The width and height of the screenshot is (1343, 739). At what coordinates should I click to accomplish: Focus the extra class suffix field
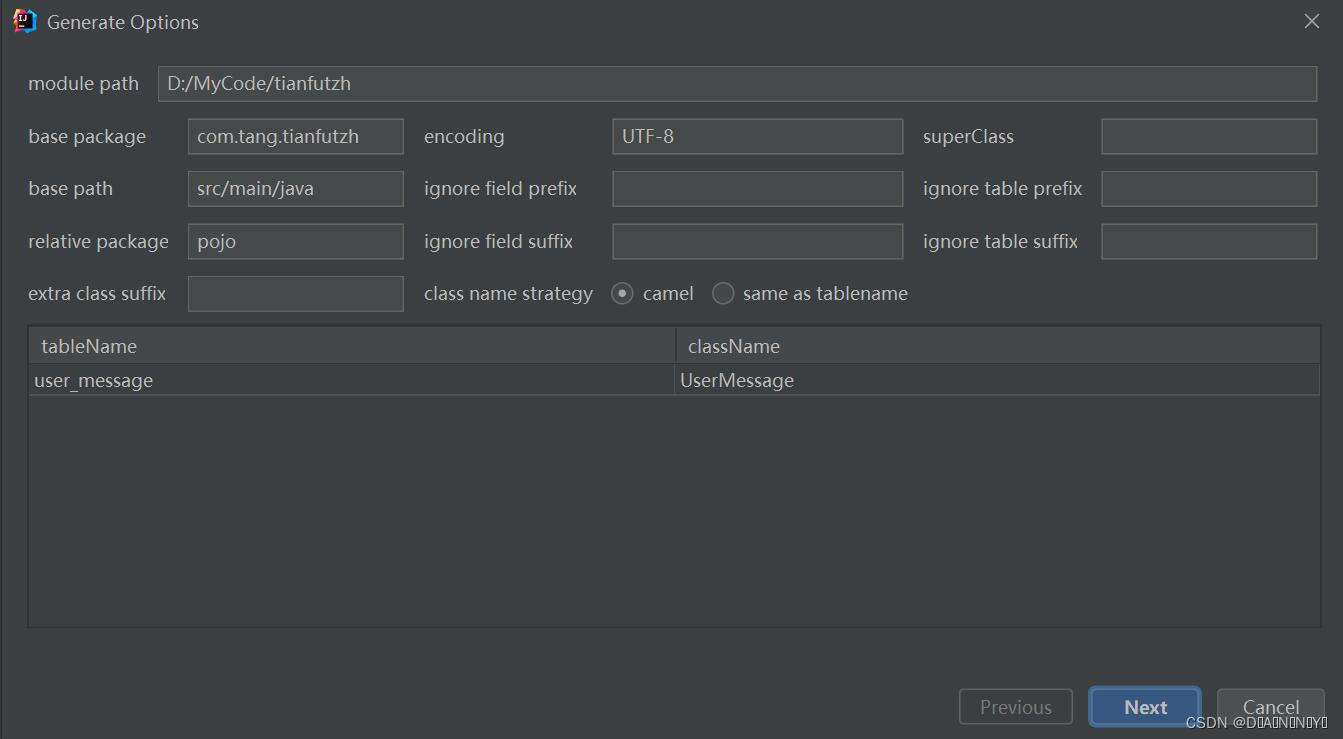pos(296,294)
